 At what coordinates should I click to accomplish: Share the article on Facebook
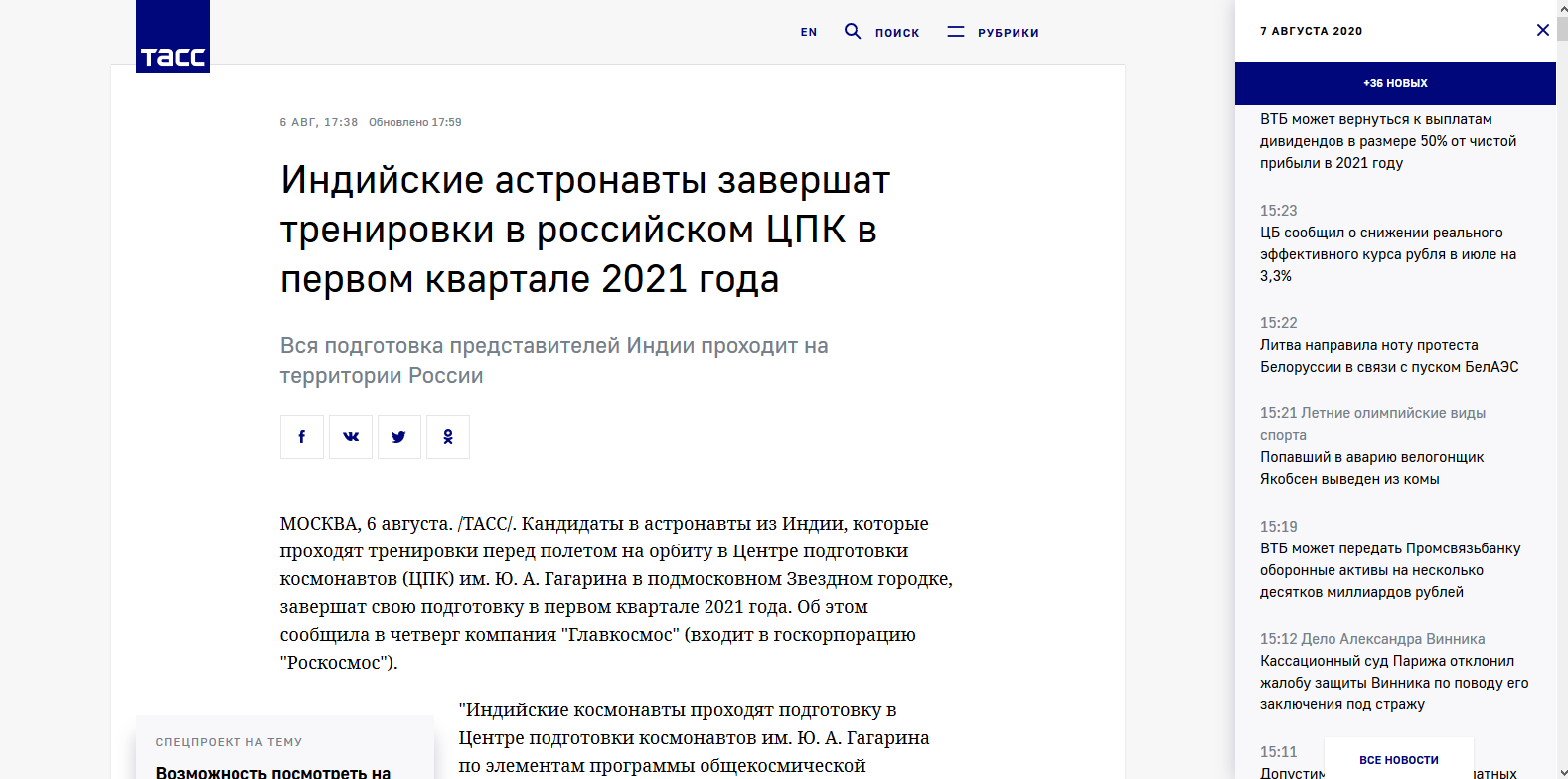tap(302, 437)
